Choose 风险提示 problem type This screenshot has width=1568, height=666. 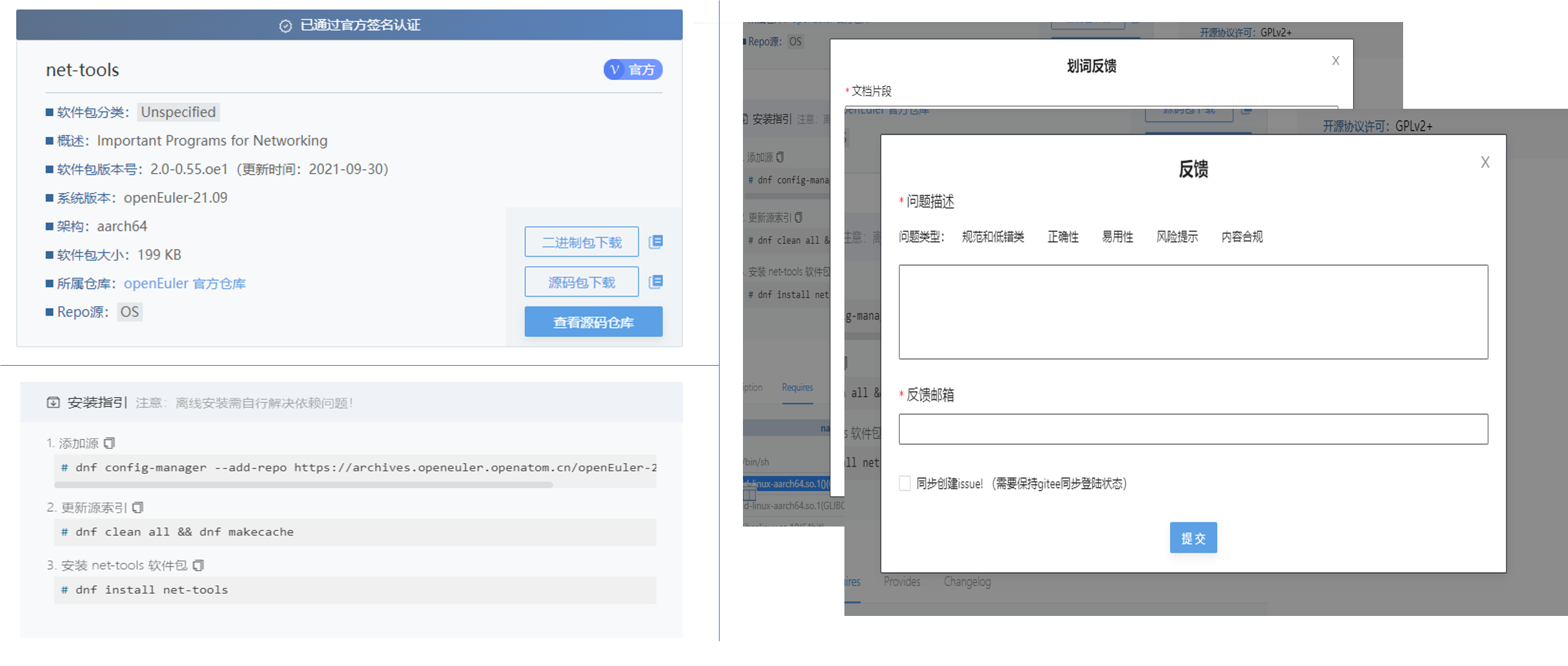1177,237
